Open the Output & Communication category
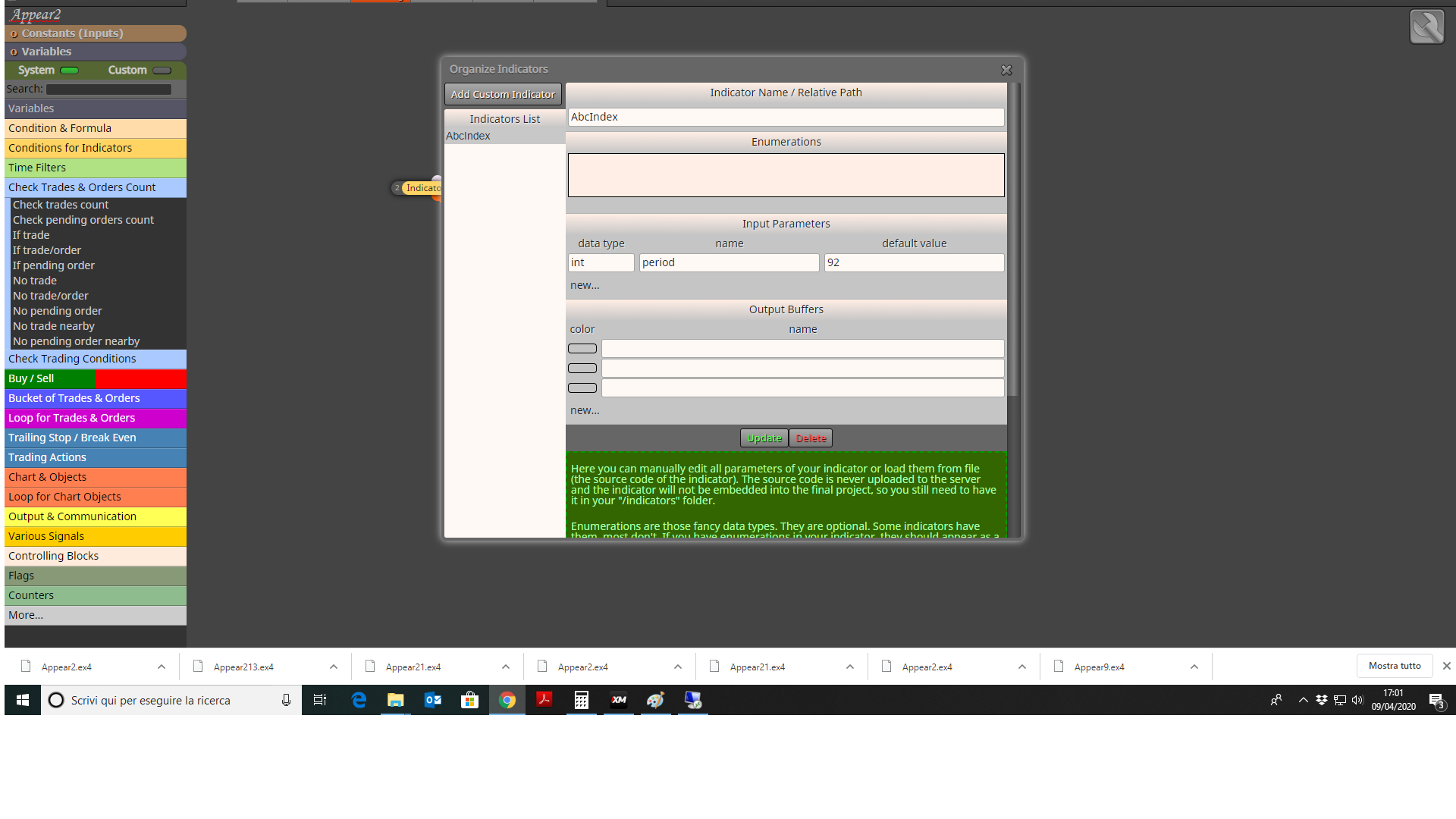 point(96,516)
